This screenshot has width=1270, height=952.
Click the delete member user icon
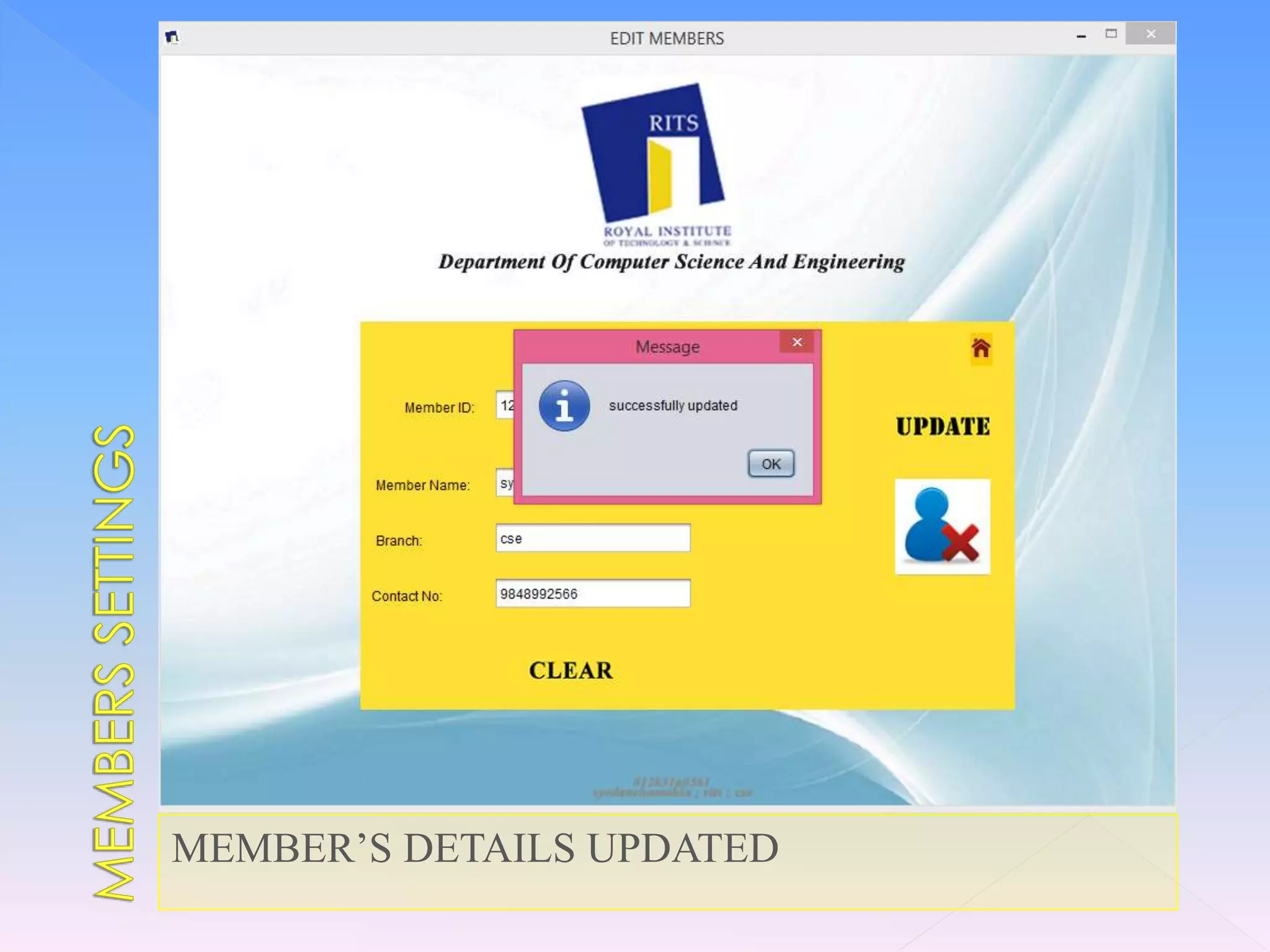(x=943, y=526)
